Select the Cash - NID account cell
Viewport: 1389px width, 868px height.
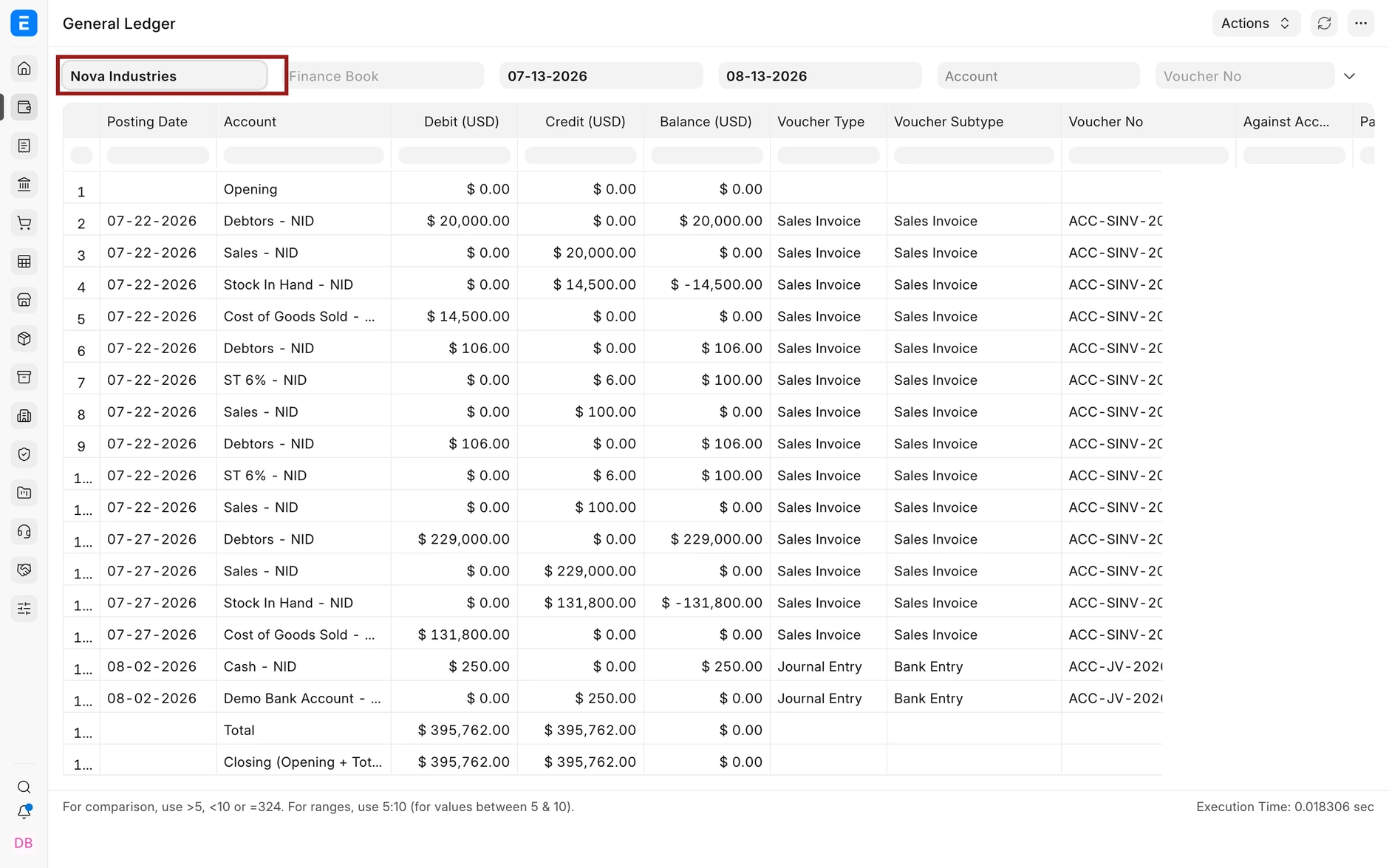tap(304, 666)
